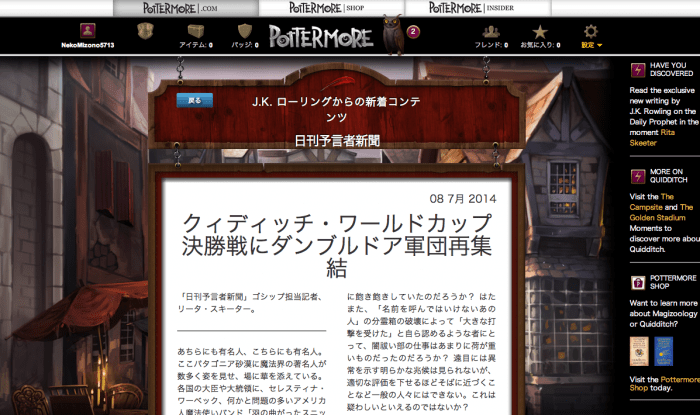Open the お気に入り star icon
This screenshot has height=415, width=700.
pos(540,32)
